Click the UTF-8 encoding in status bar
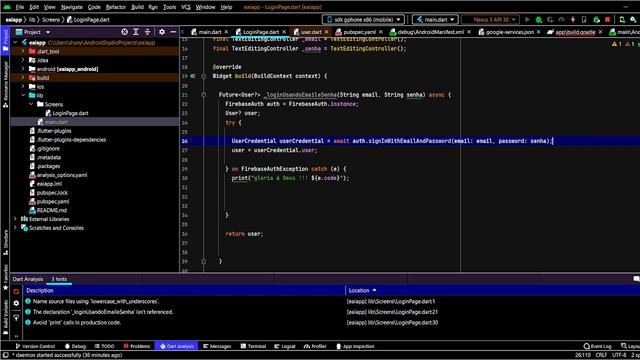Screen dimensions: 640x360 [619, 355]
